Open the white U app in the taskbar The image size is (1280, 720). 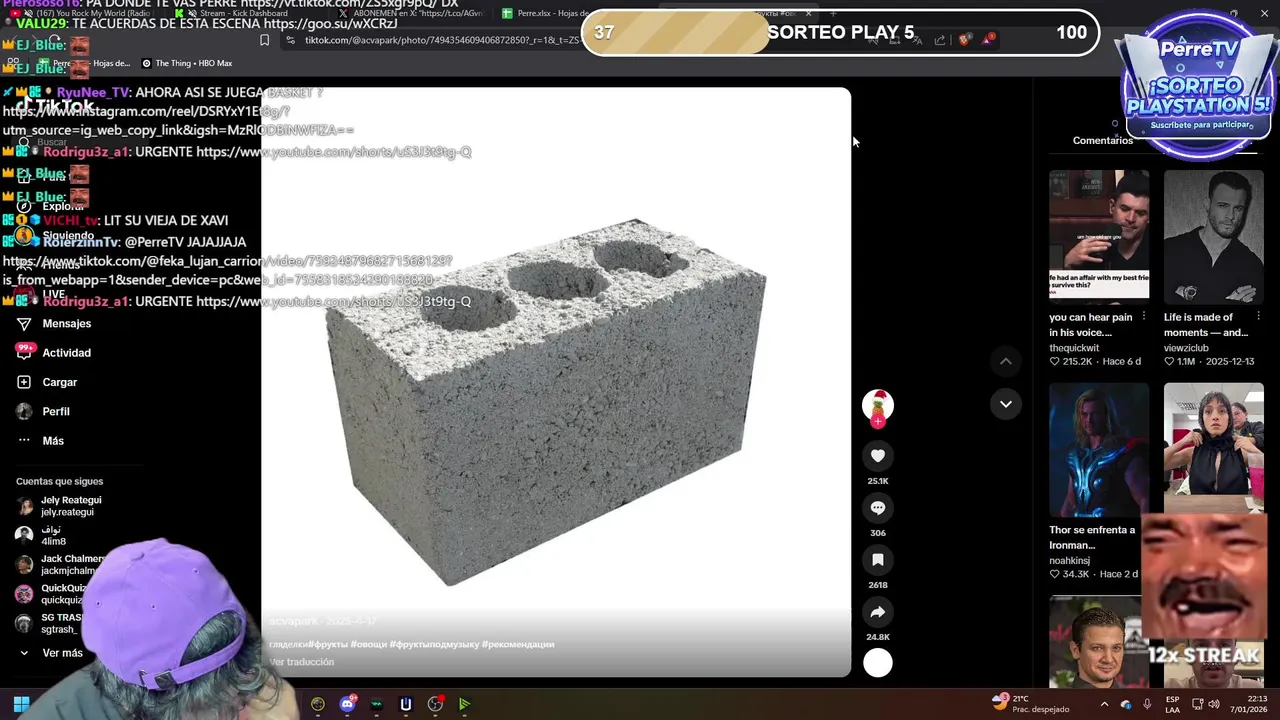tap(405, 704)
